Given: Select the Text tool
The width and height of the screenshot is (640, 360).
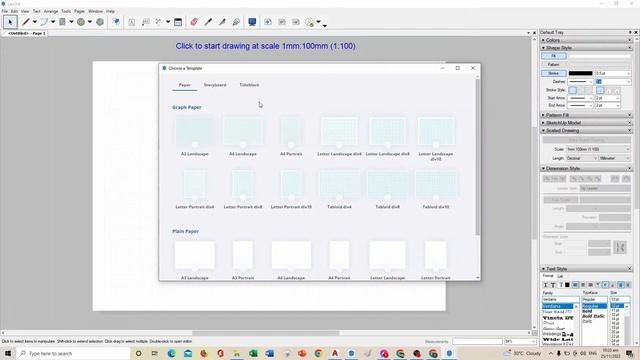Looking at the screenshot, I should [x=132, y=22].
